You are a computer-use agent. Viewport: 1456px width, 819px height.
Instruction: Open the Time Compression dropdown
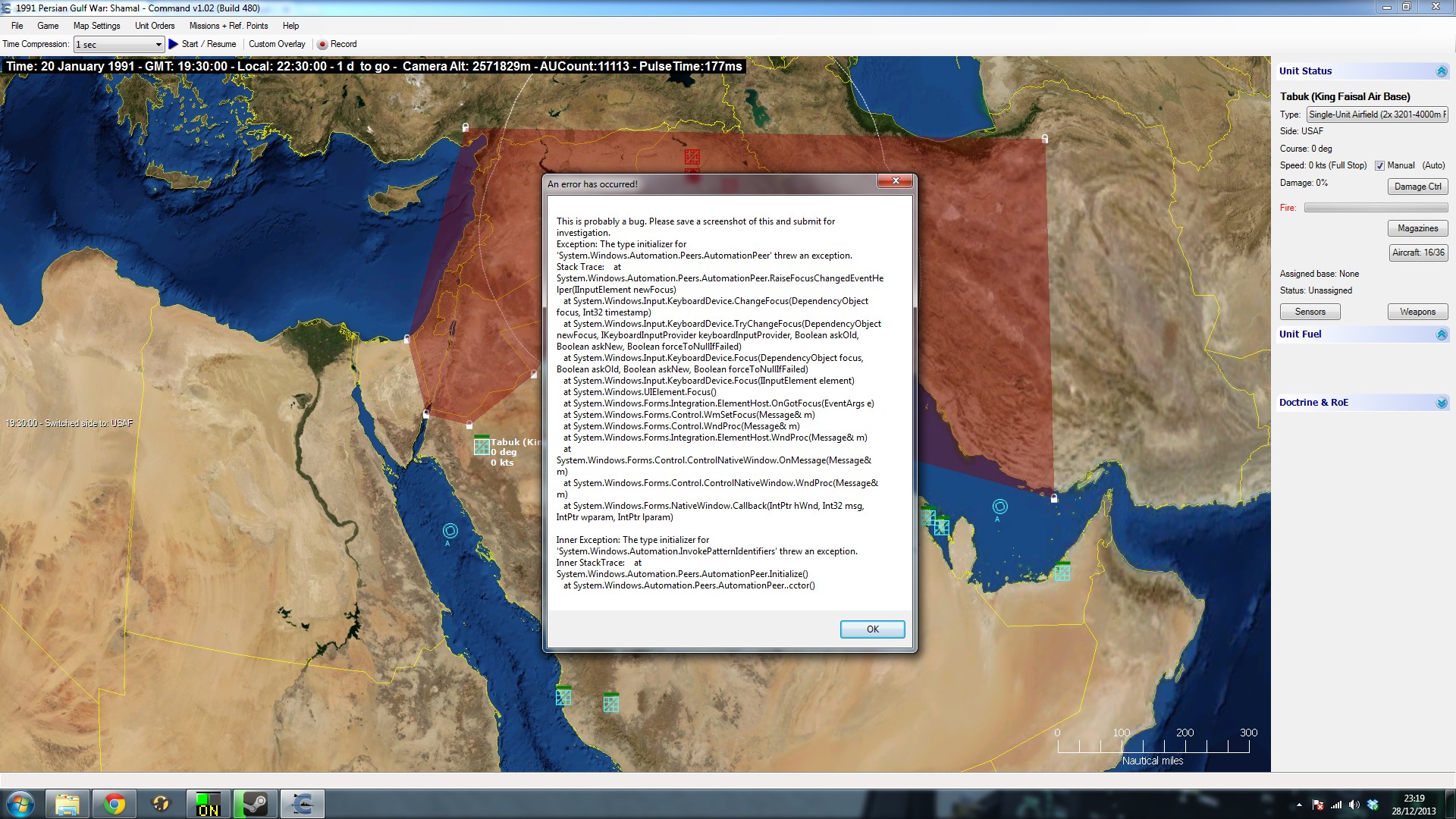[119, 45]
